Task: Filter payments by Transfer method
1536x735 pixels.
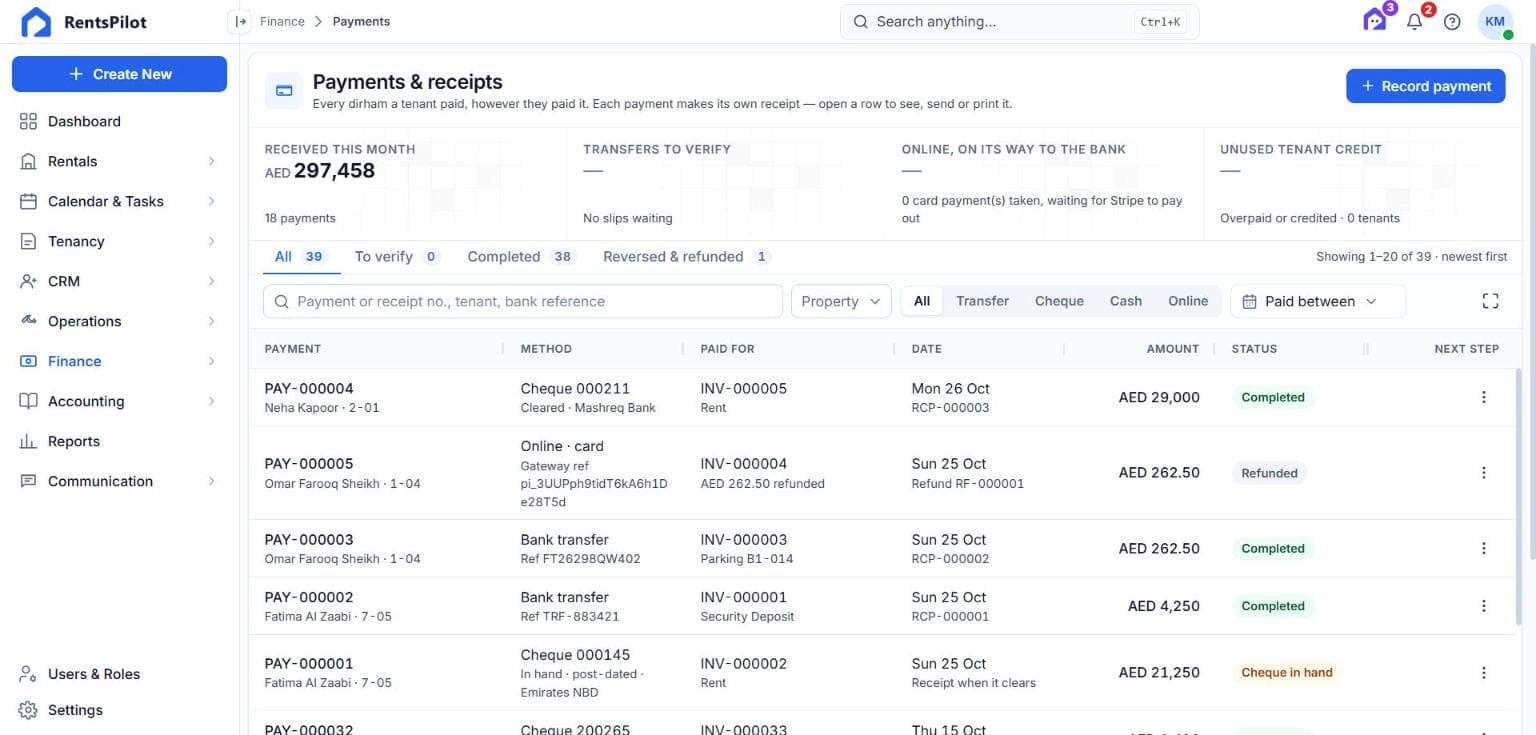Action: [982, 301]
